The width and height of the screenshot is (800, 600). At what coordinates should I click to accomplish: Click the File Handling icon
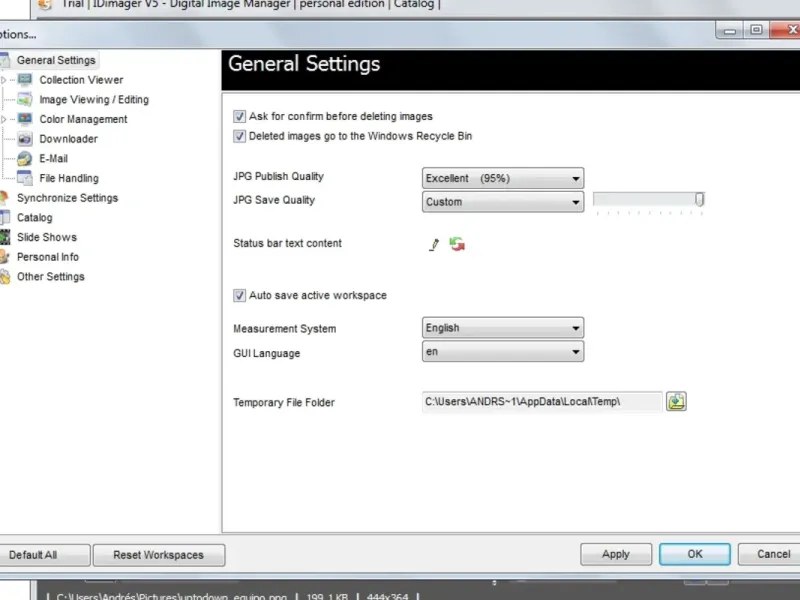24,178
